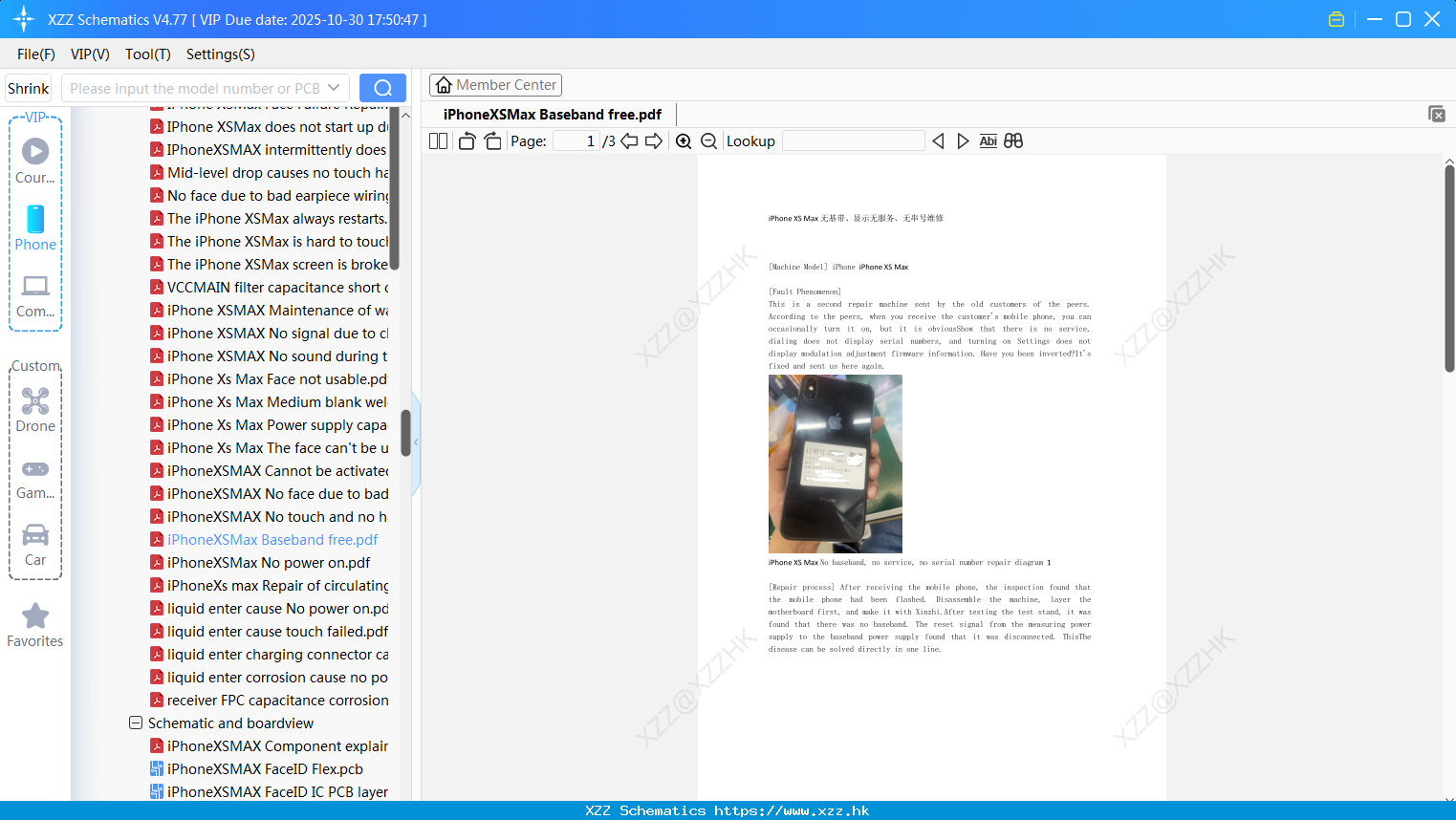Click the blue search button

coord(382,88)
